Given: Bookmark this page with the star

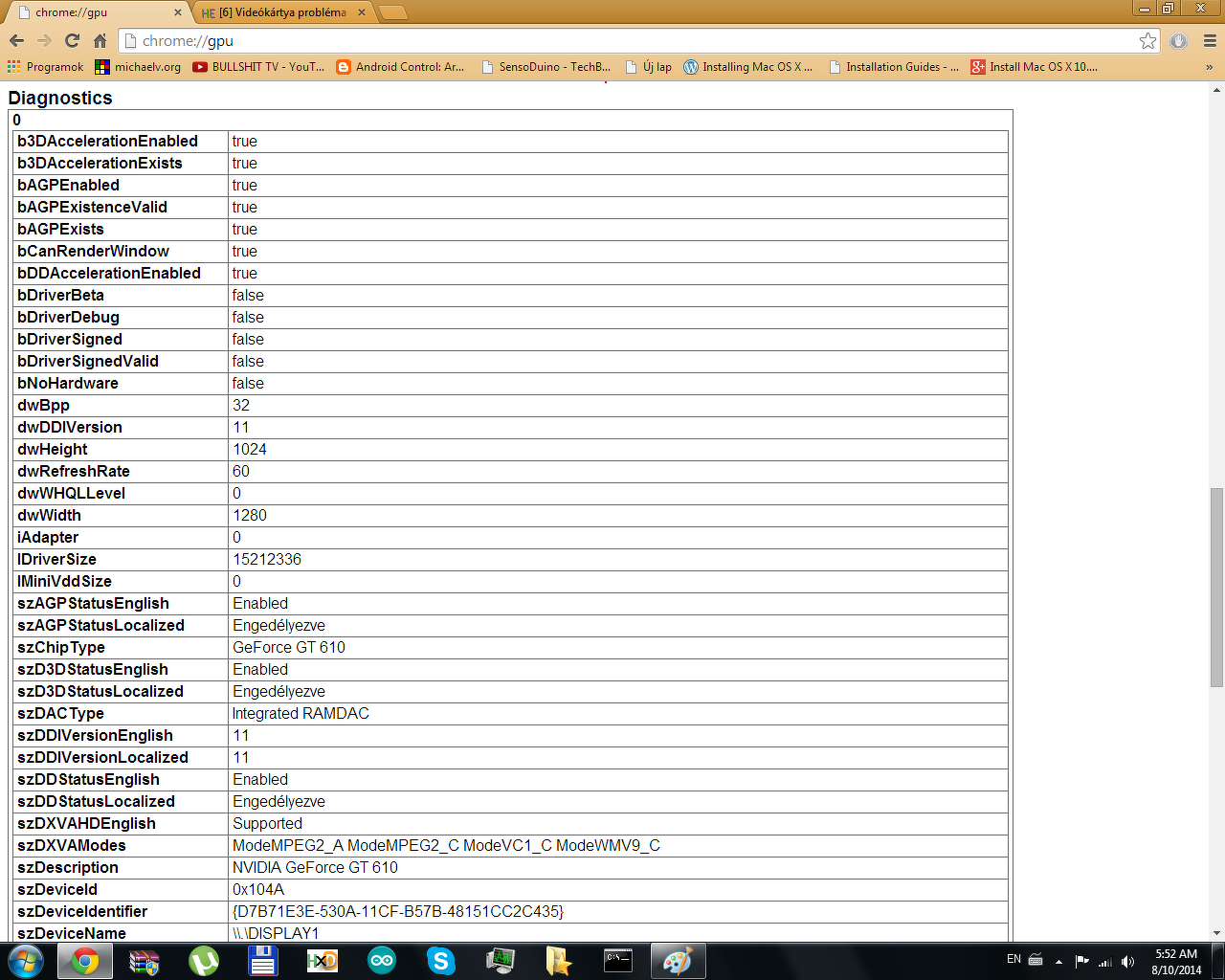Looking at the screenshot, I should [1147, 40].
